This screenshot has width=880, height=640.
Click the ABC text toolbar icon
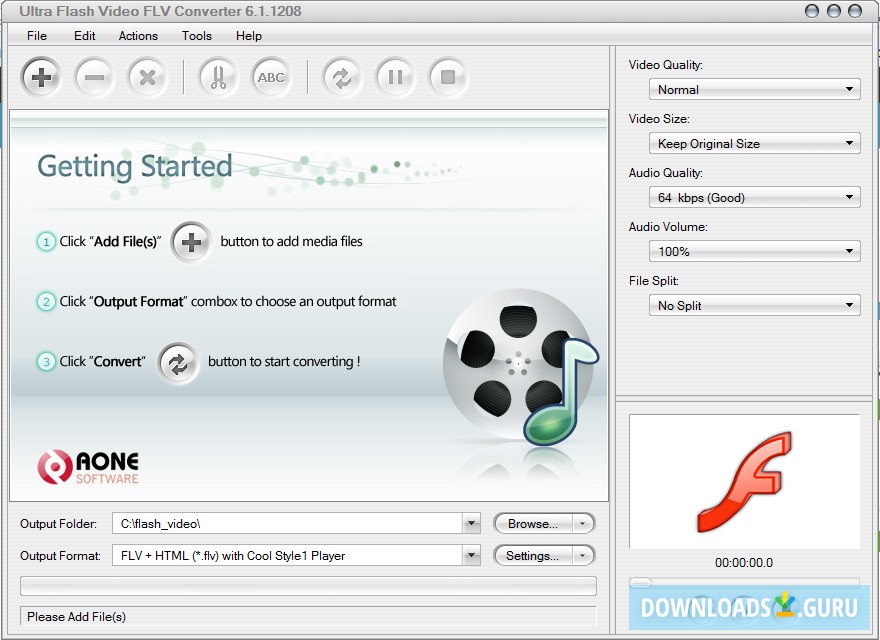(x=271, y=77)
